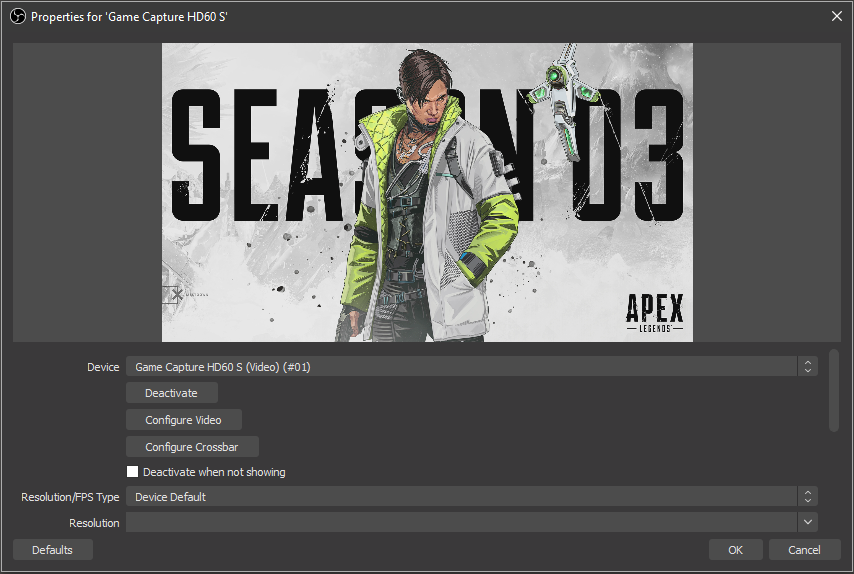Open Configure Video settings
The height and width of the screenshot is (574, 854).
coord(184,420)
